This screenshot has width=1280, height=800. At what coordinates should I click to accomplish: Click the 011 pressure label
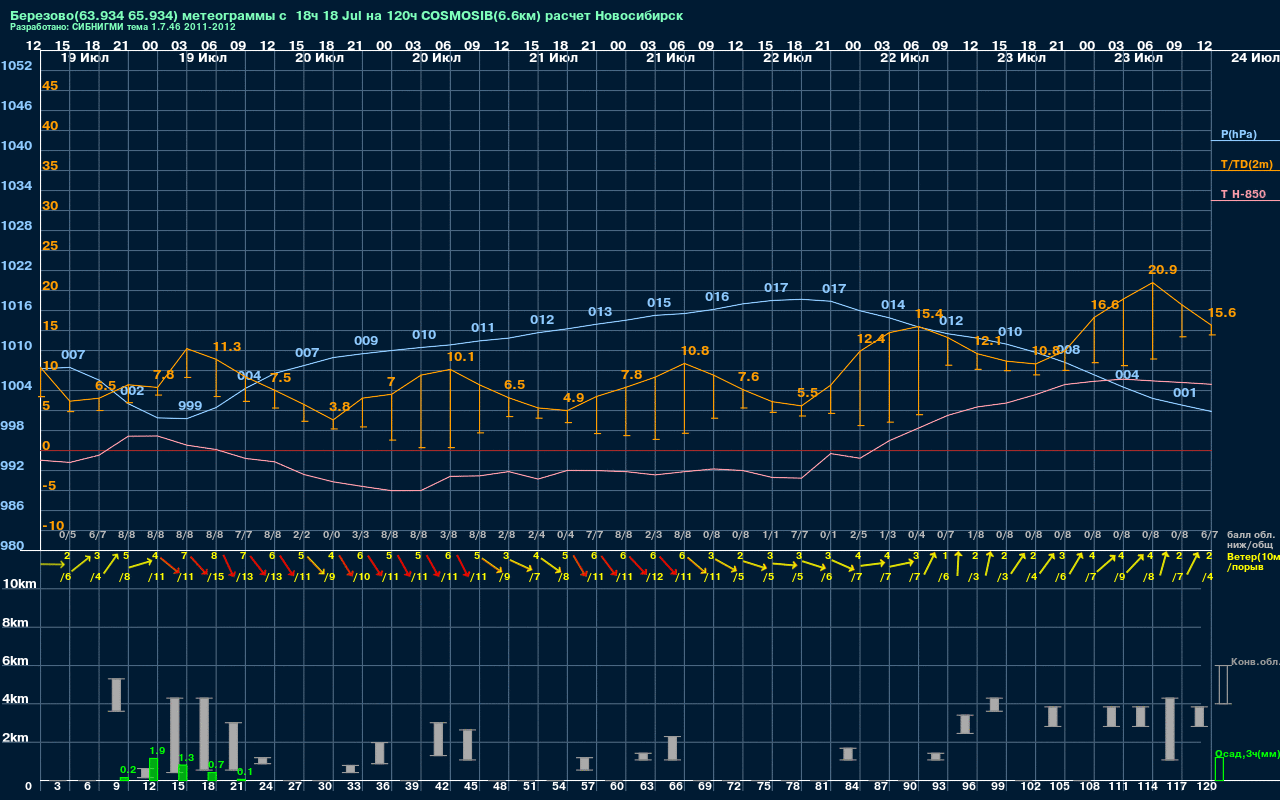pos(483,328)
